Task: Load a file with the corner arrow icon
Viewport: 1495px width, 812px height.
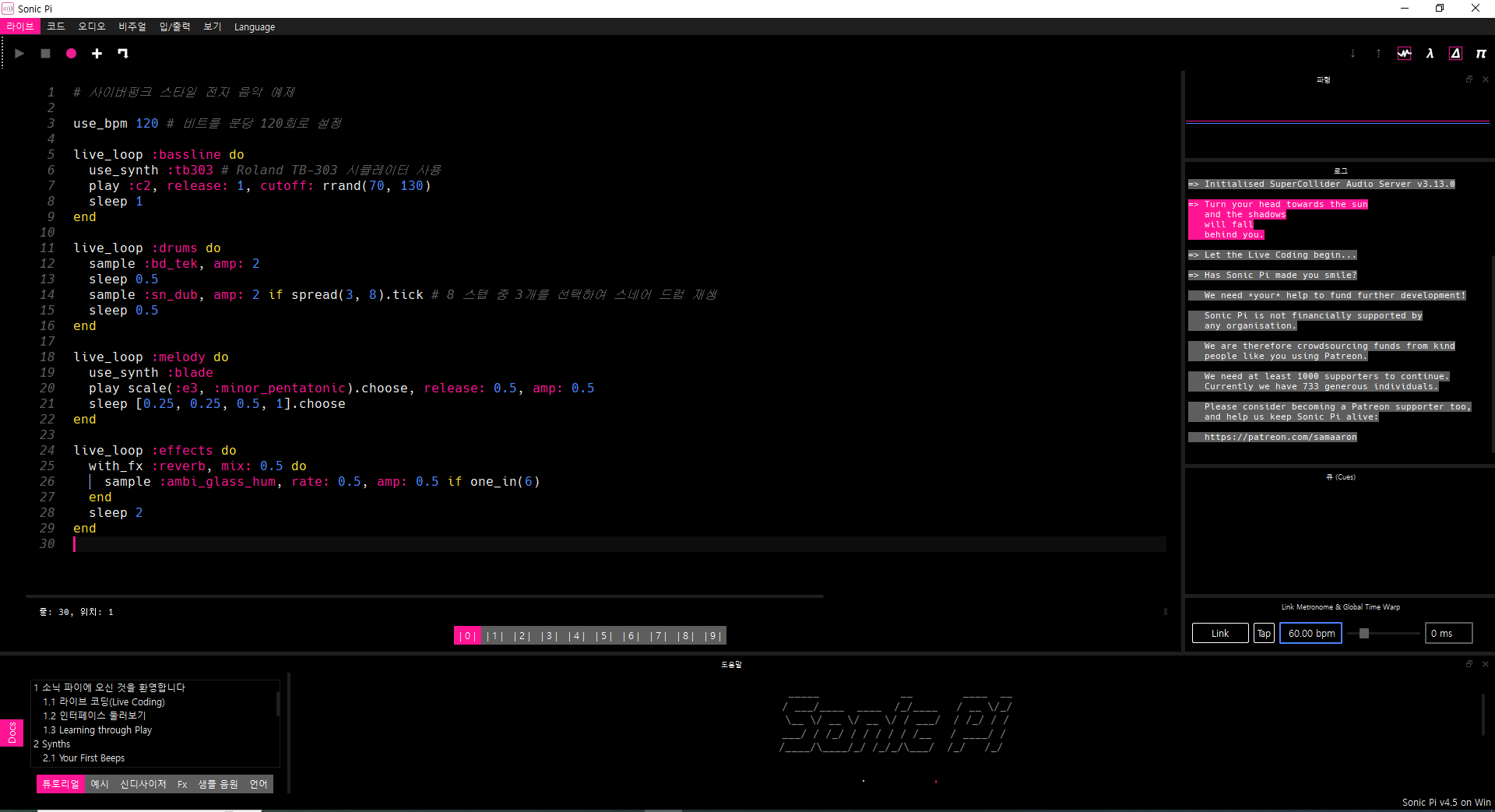Action: pyautogui.click(x=122, y=54)
